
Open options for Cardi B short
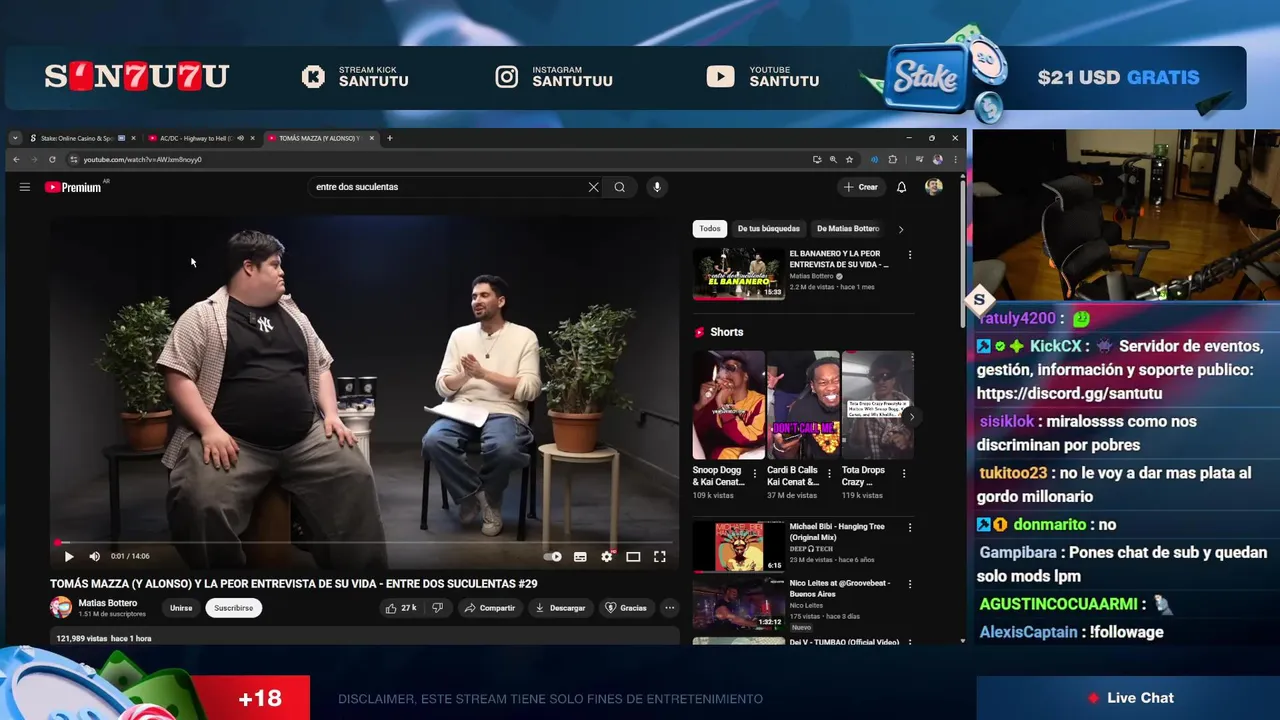[830, 474]
